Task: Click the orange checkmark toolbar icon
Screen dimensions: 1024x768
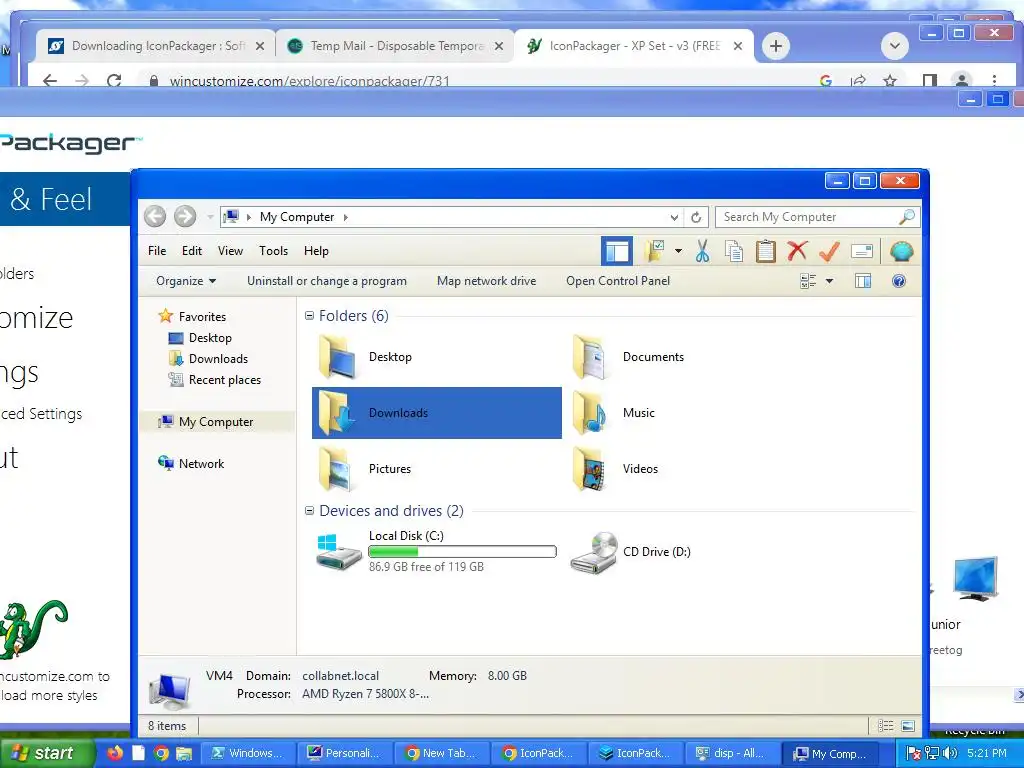Action: 829,251
